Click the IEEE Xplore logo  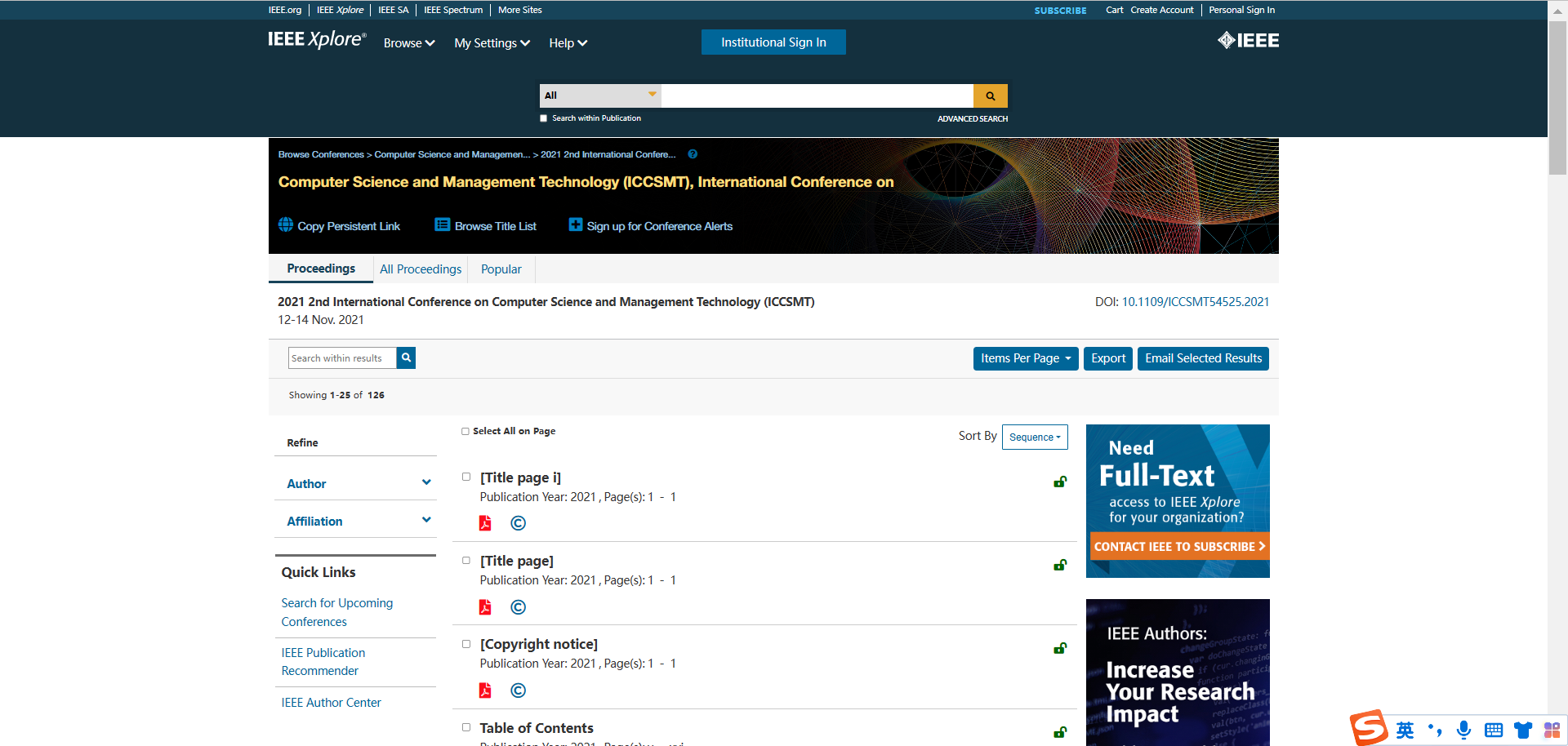tap(317, 40)
